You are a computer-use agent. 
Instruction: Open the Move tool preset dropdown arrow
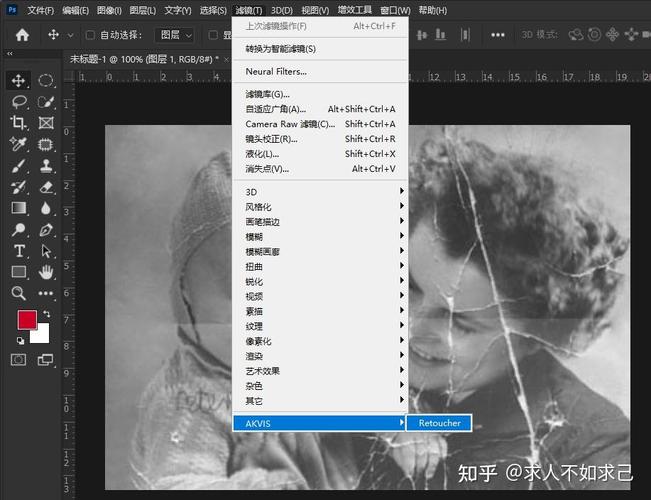coord(71,36)
